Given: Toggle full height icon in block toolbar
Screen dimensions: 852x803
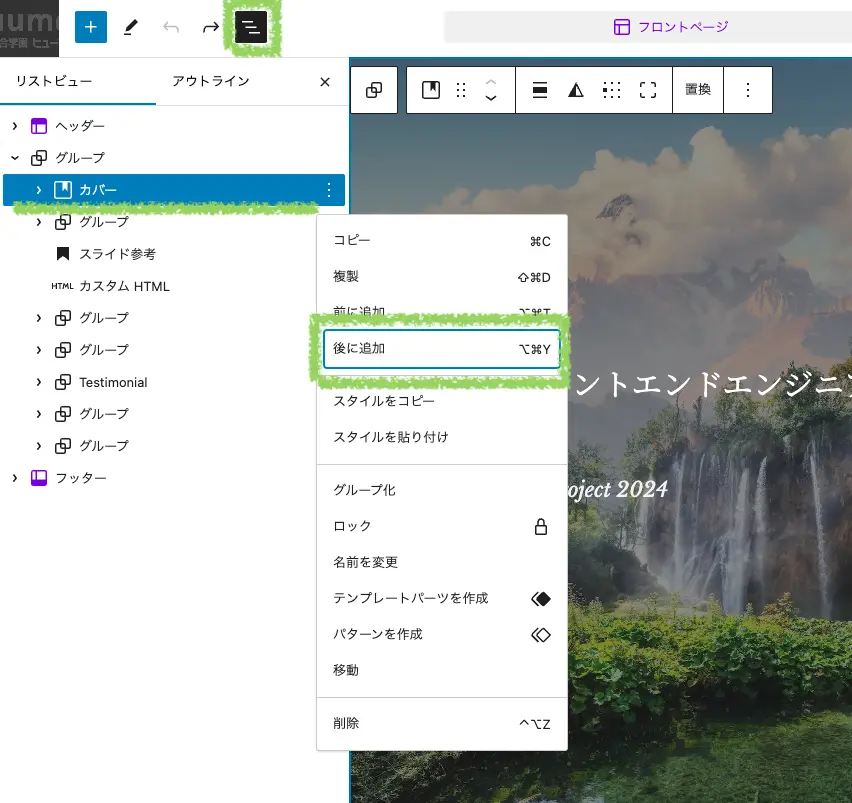Looking at the screenshot, I should point(648,90).
